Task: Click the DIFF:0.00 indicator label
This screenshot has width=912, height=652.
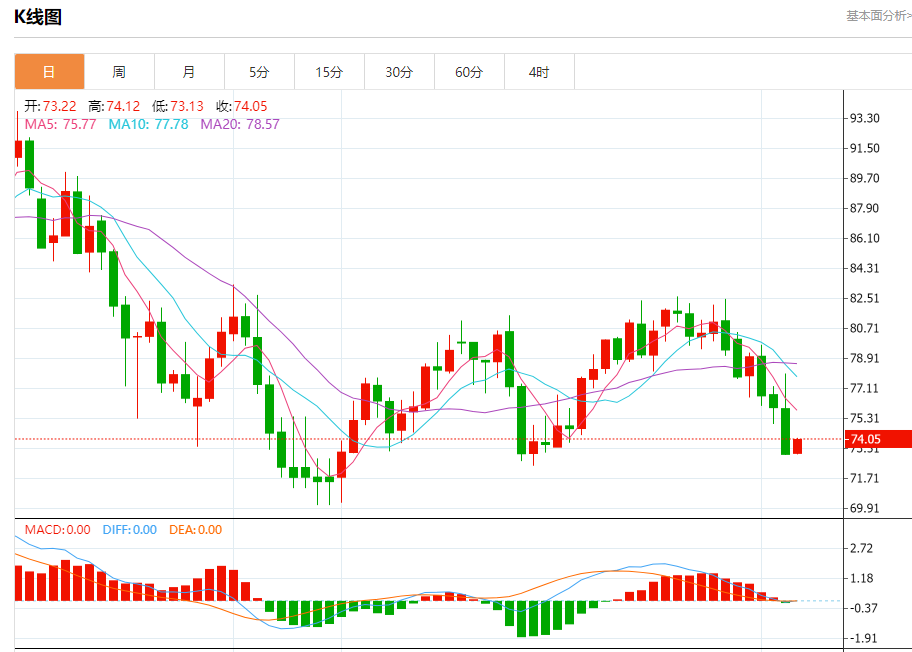Action: tap(129, 529)
